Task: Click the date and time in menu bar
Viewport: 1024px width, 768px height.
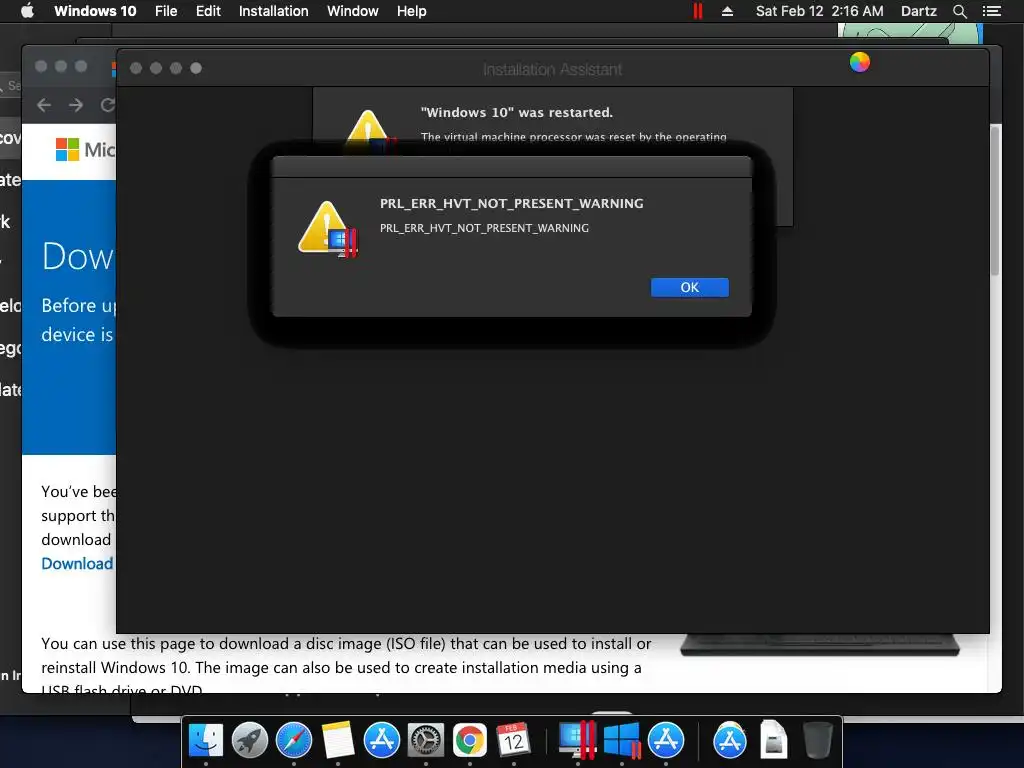Action: pyautogui.click(x=819, y=11)
